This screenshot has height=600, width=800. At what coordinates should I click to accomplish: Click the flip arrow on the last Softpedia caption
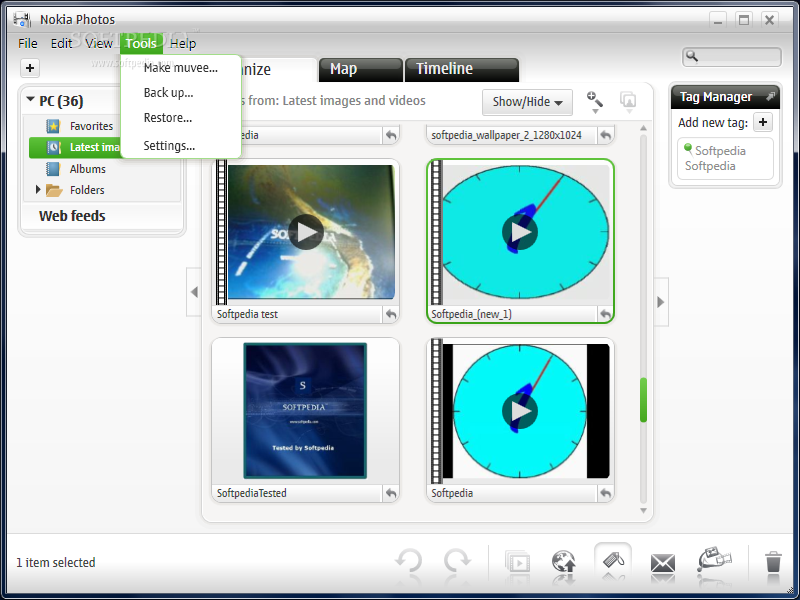coord(605,493)
